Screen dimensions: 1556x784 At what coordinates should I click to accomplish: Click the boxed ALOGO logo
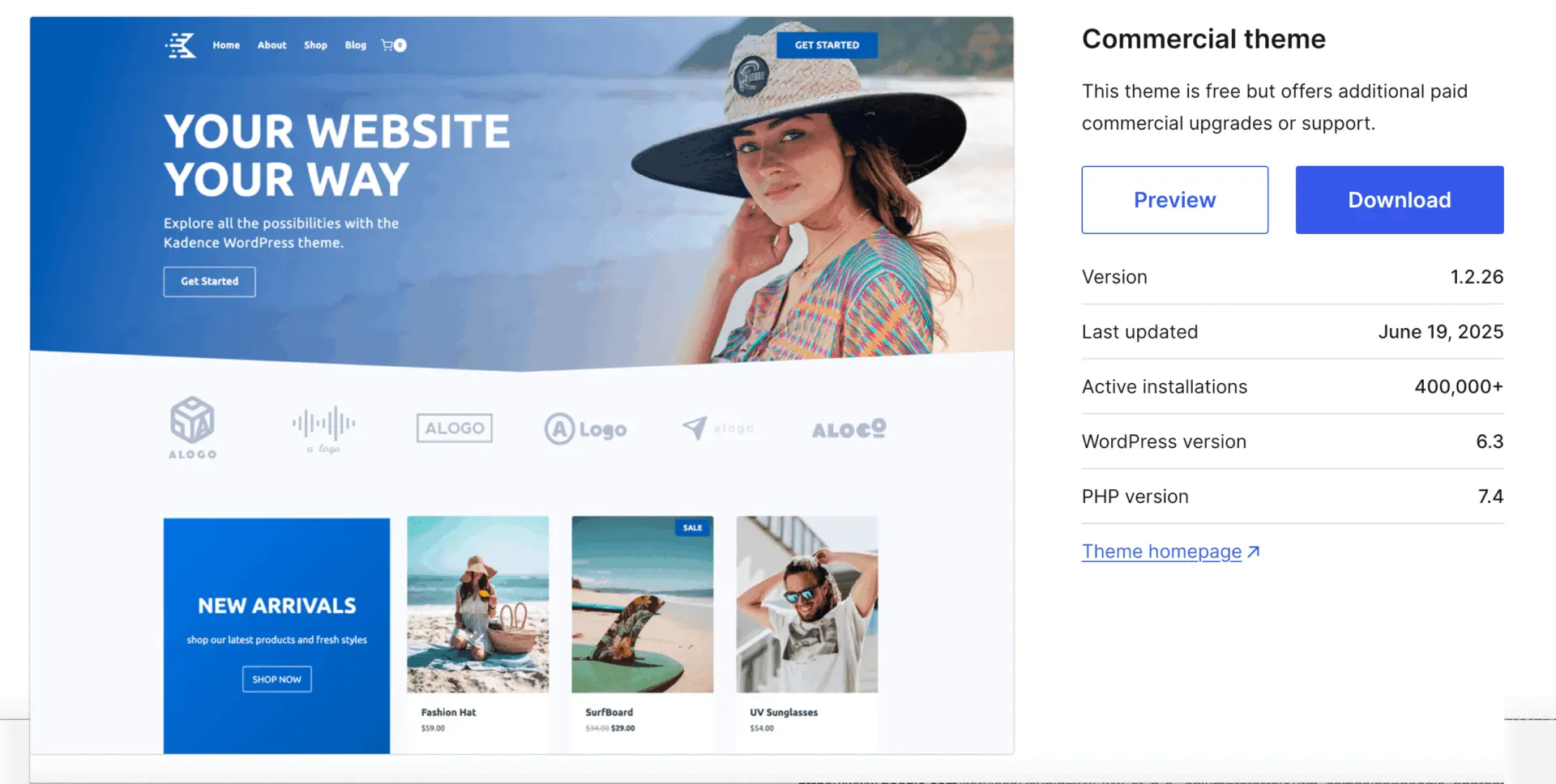point(454,428)
